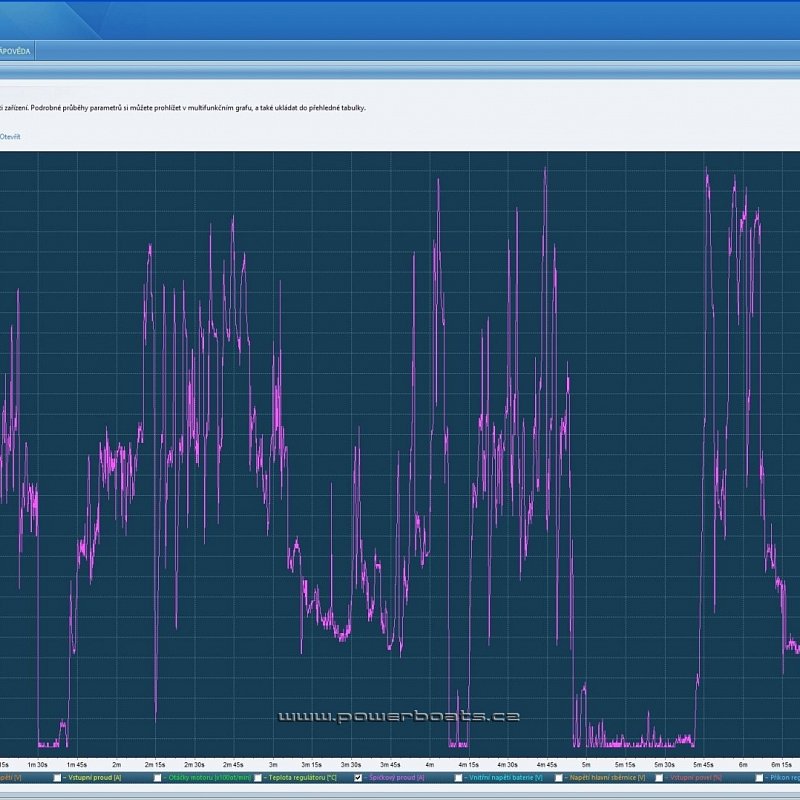
Task: Select the 1m 30s axis label
Action: 38,763
